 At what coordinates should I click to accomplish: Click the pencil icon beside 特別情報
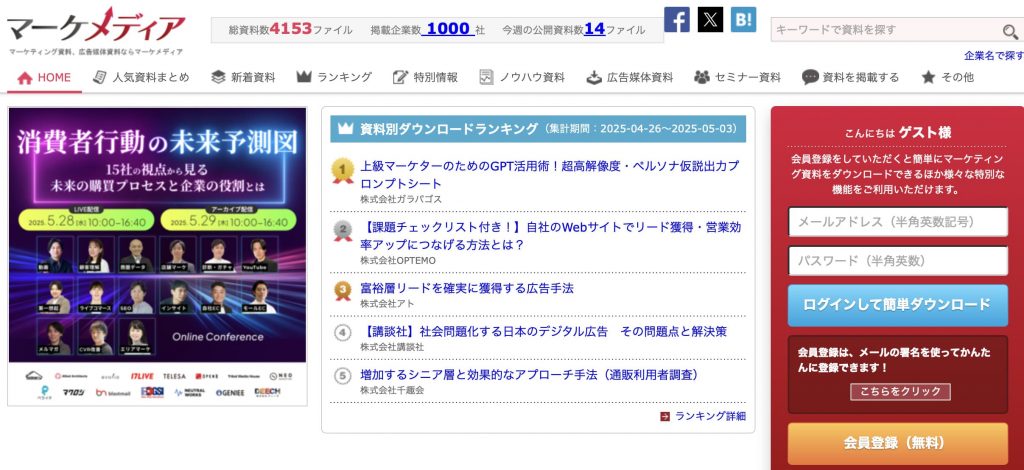400,77
